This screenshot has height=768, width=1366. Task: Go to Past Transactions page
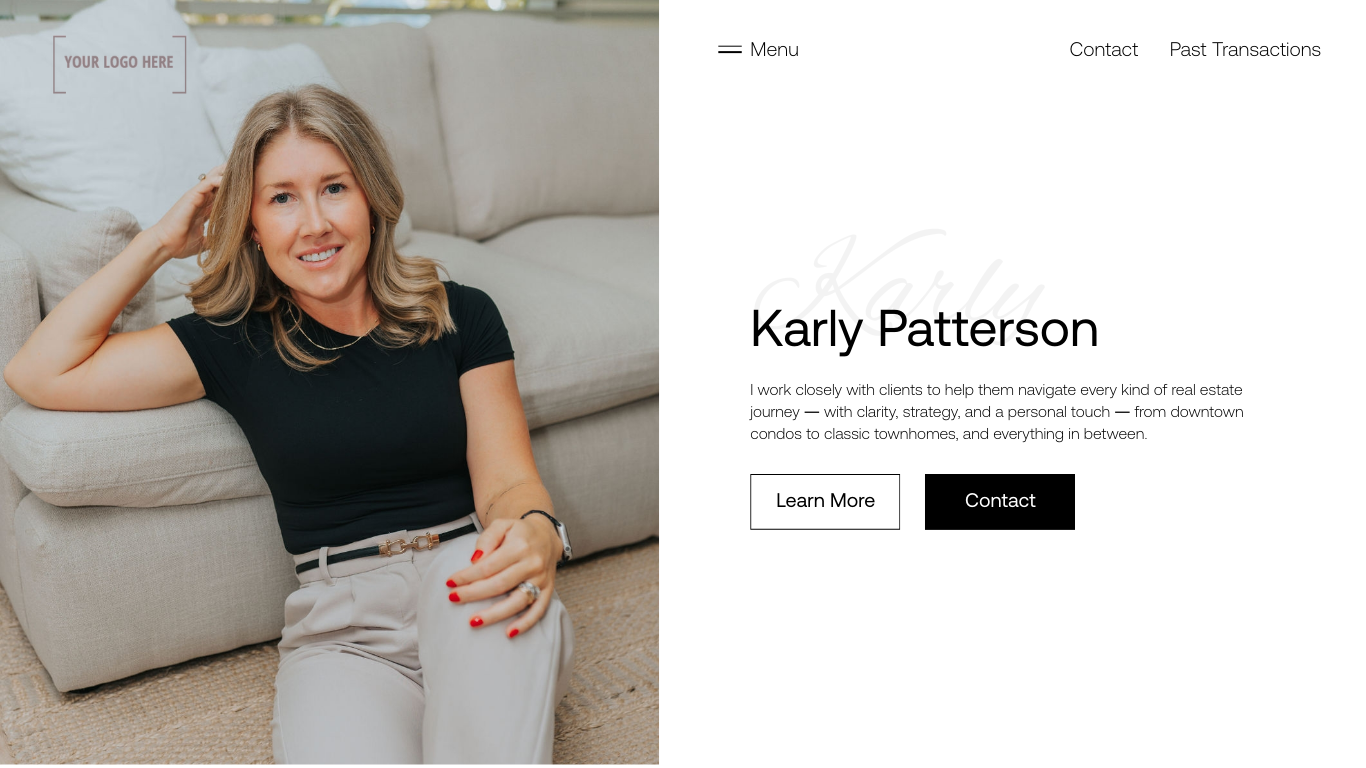[x=1245, y=50]
